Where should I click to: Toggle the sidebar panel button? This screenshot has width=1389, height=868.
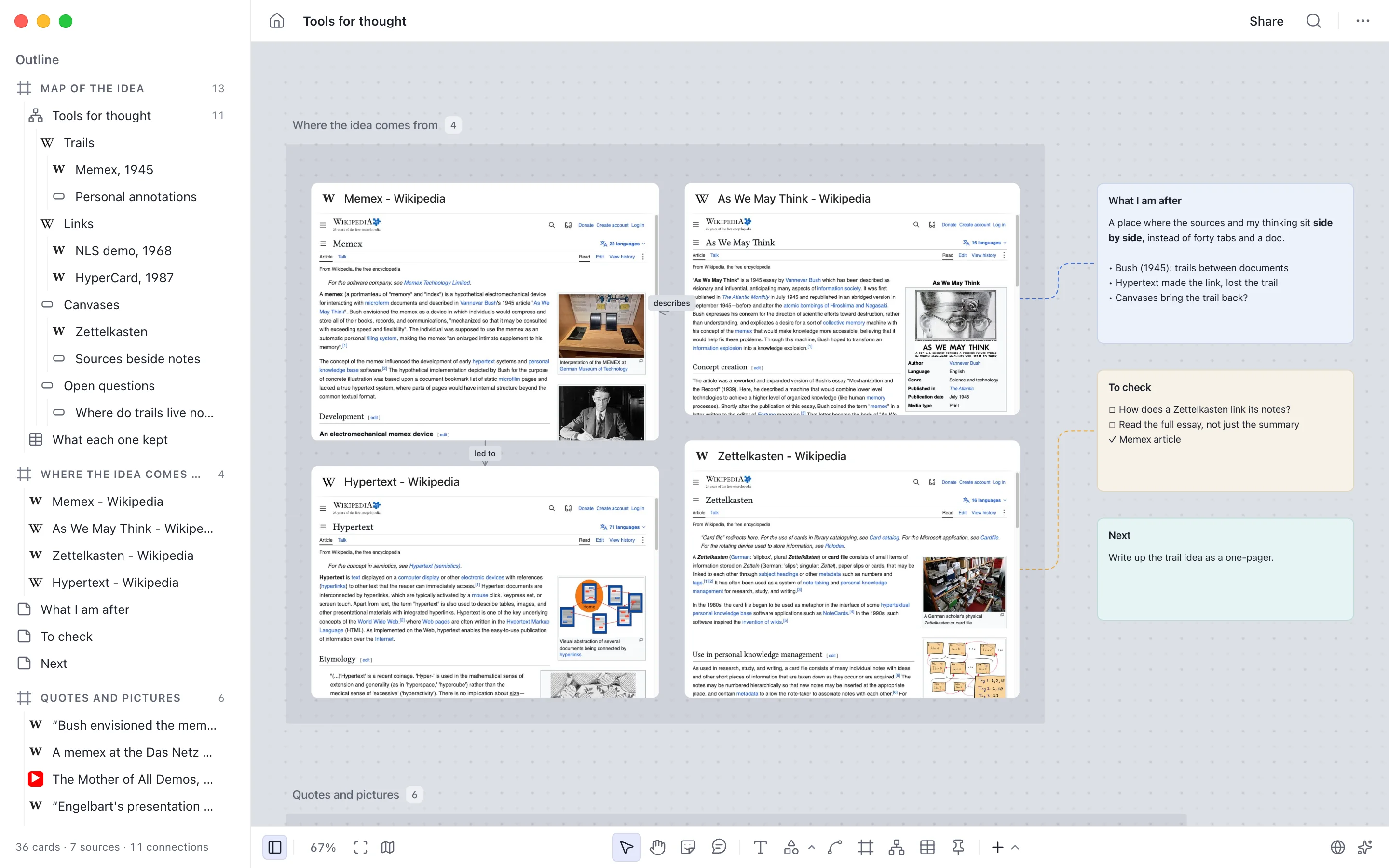pos(275,847)
